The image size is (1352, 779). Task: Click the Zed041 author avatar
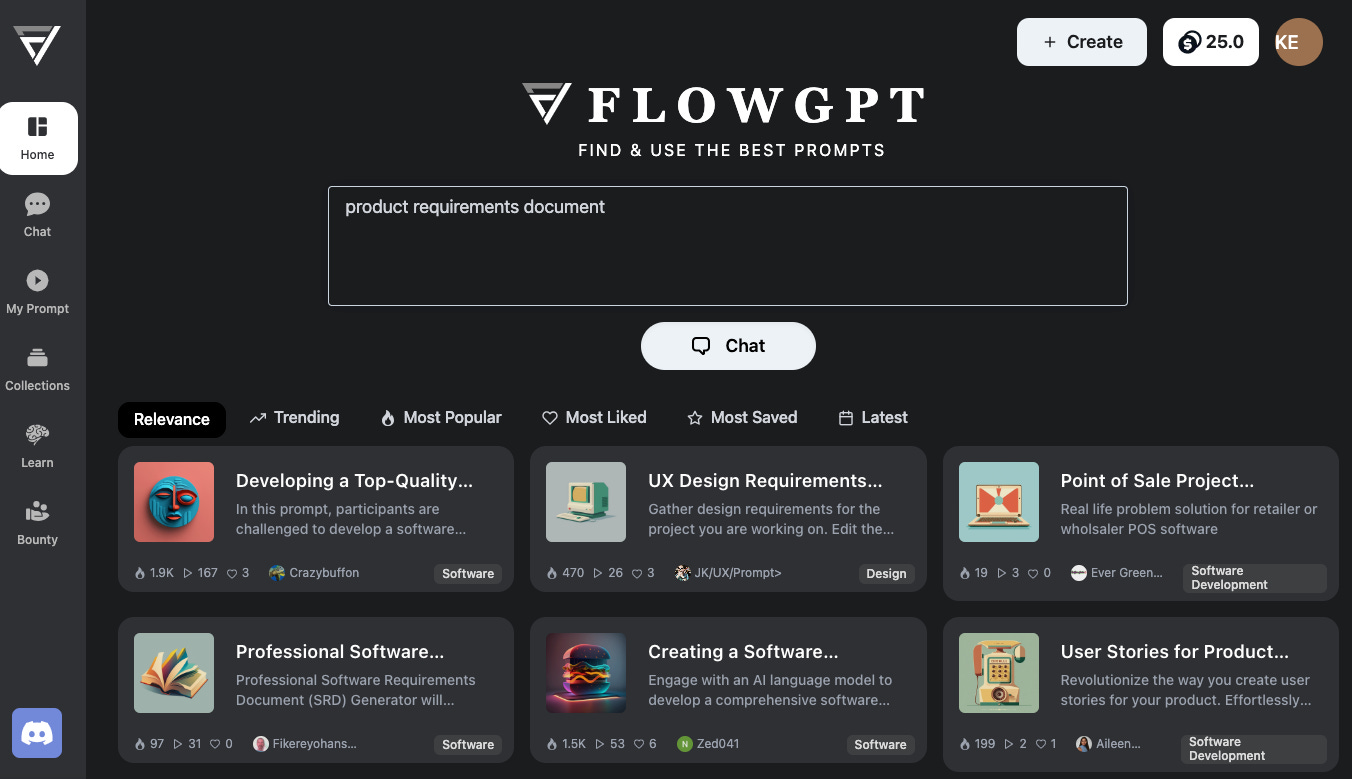tap(685, 744)
